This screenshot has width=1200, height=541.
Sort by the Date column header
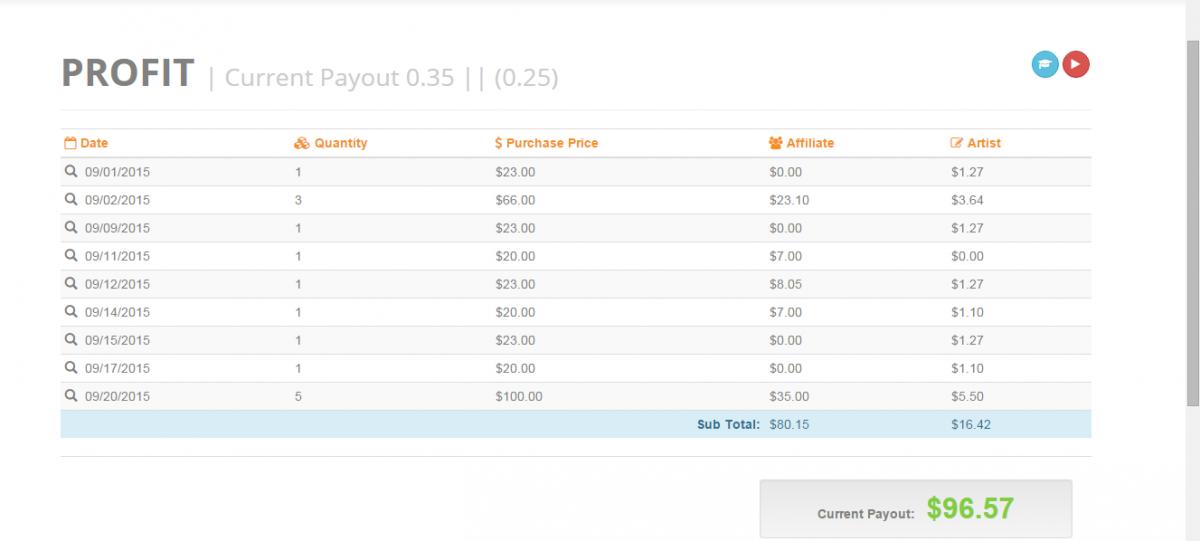94,143
